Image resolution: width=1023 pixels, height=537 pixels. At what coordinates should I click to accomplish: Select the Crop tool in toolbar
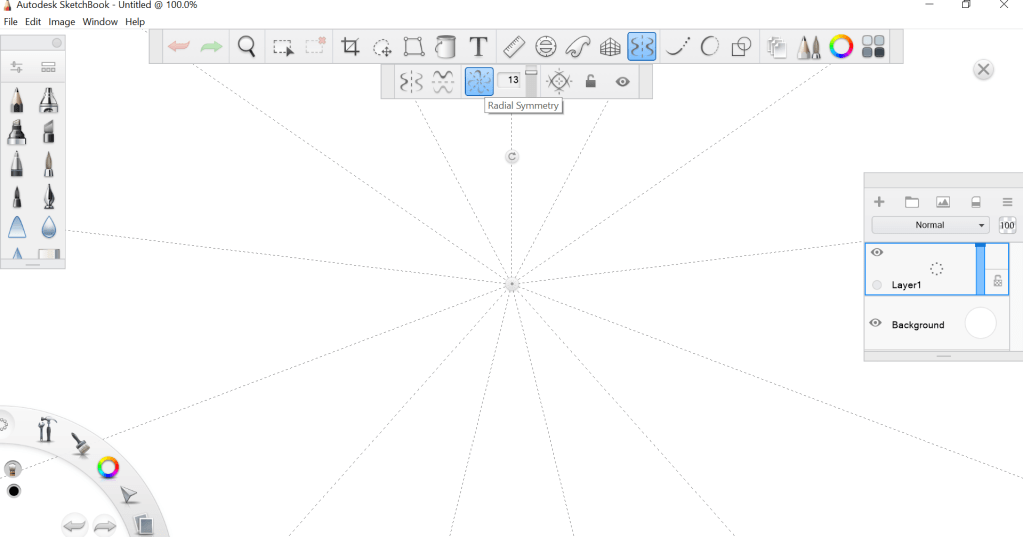350,47
